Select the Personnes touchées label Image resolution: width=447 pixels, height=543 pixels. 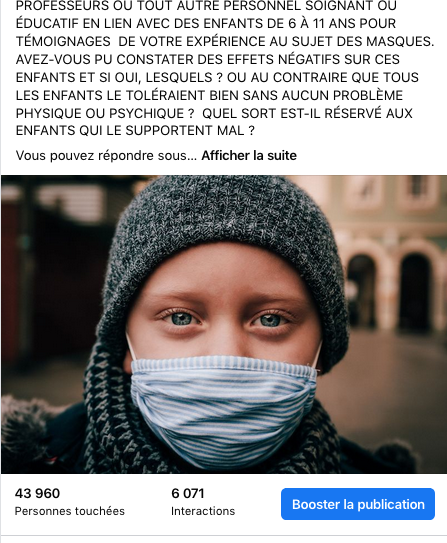coord(70,511)
